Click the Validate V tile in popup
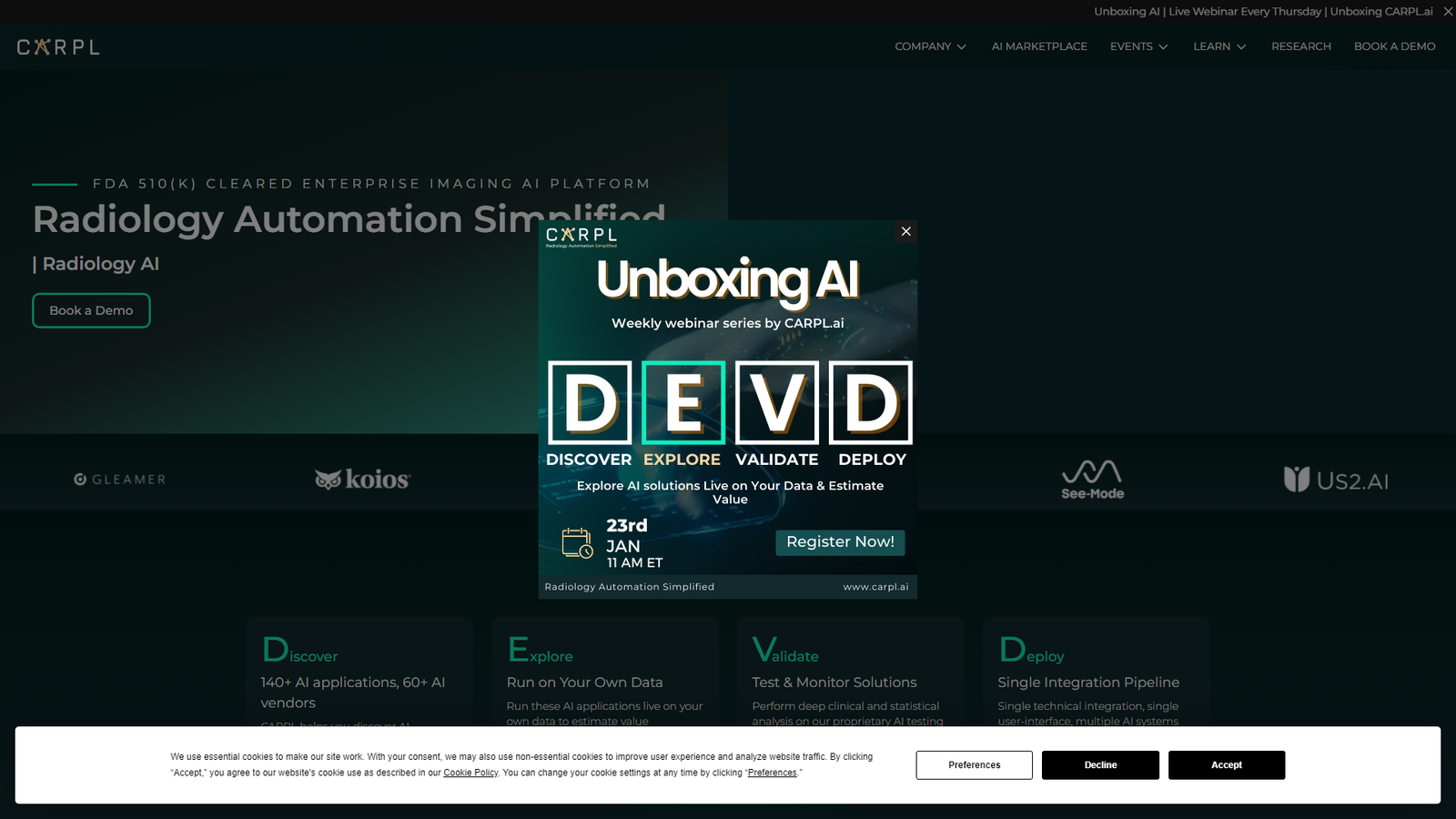The width and height of the screenshot is (1456, 819). tap(777, 402)
